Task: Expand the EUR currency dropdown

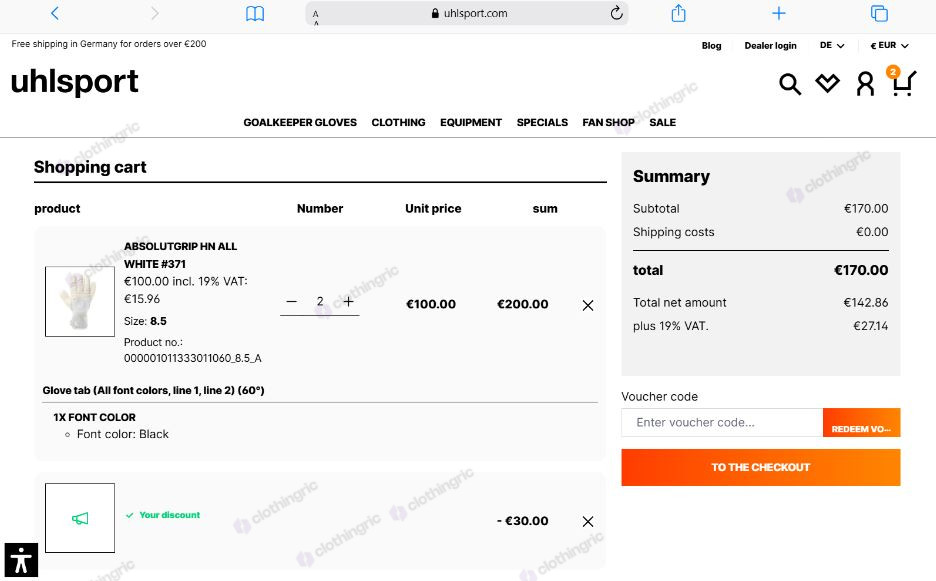Action: point(889,45)
